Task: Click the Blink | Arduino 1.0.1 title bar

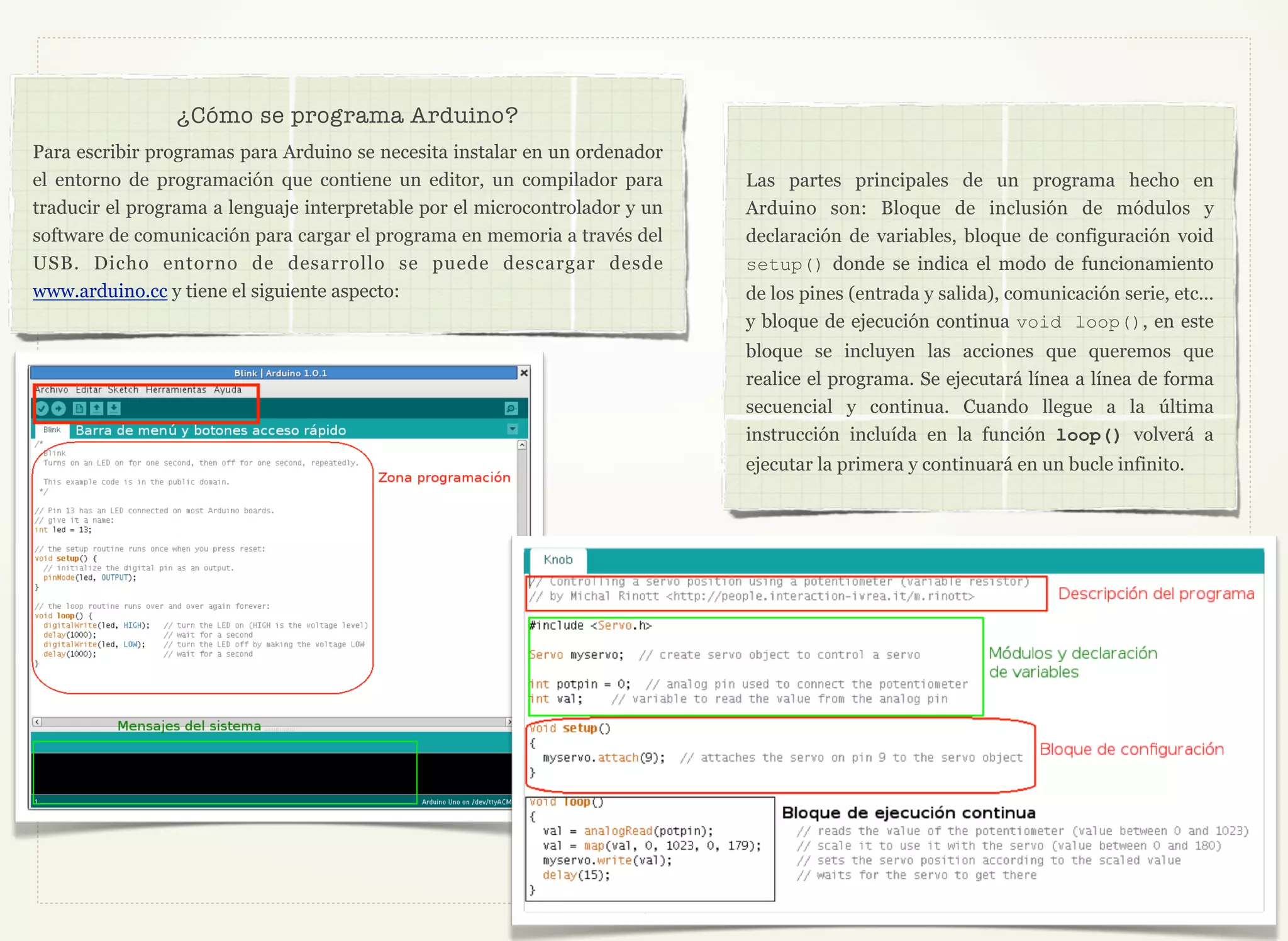Action: [274, 373]
